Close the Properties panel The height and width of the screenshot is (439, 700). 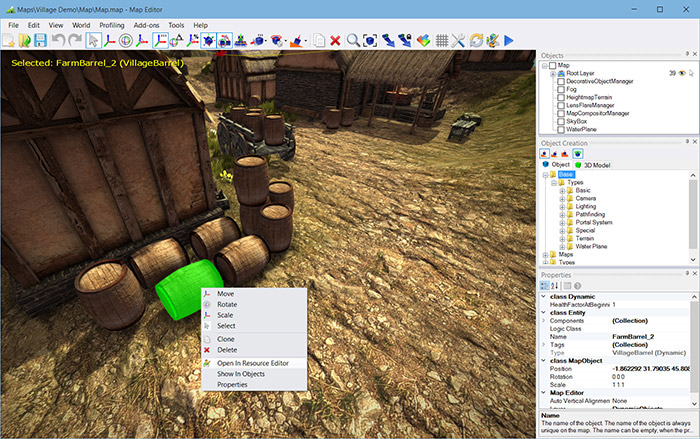tap(695, 273)
